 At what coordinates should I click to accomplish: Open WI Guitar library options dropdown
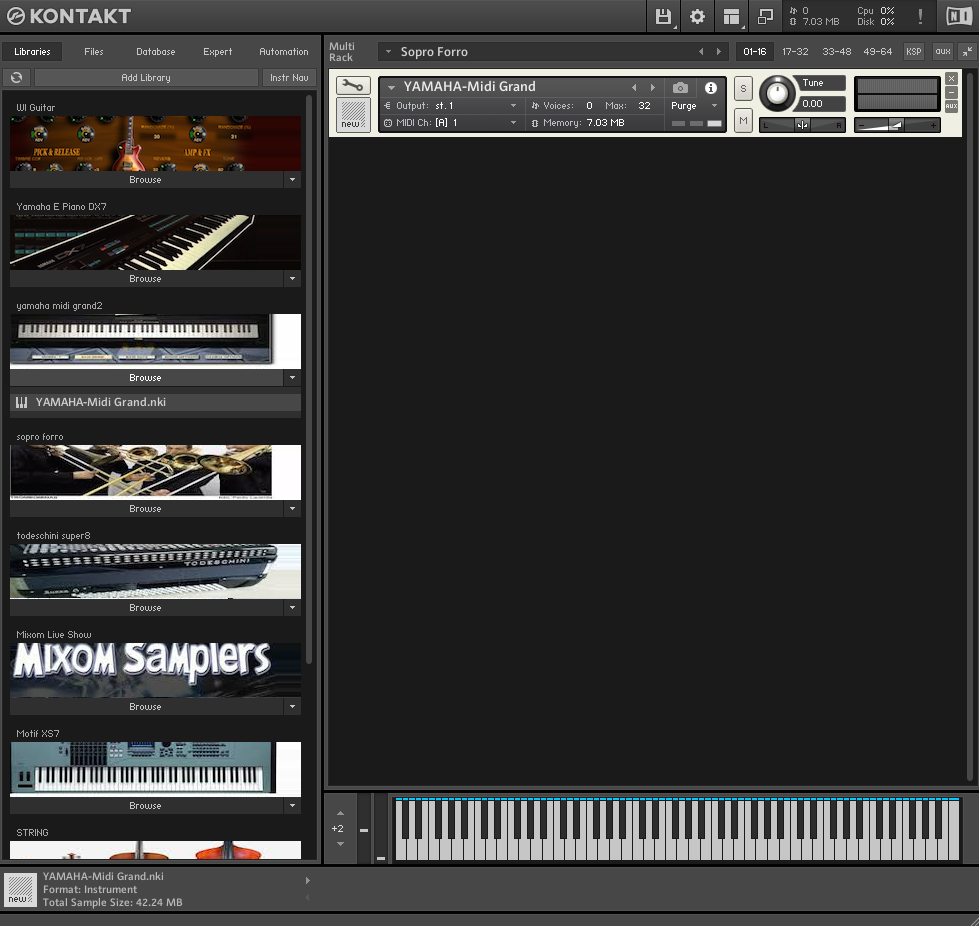[292, 180]
